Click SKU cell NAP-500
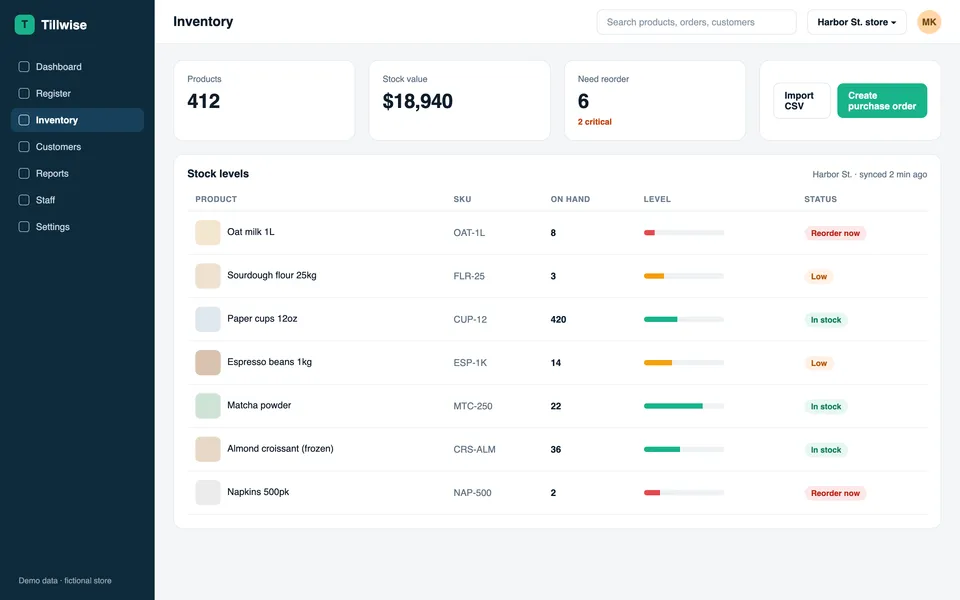Viewport: 960px width, 600px height. pyautogui.click(x=472, y=493)
